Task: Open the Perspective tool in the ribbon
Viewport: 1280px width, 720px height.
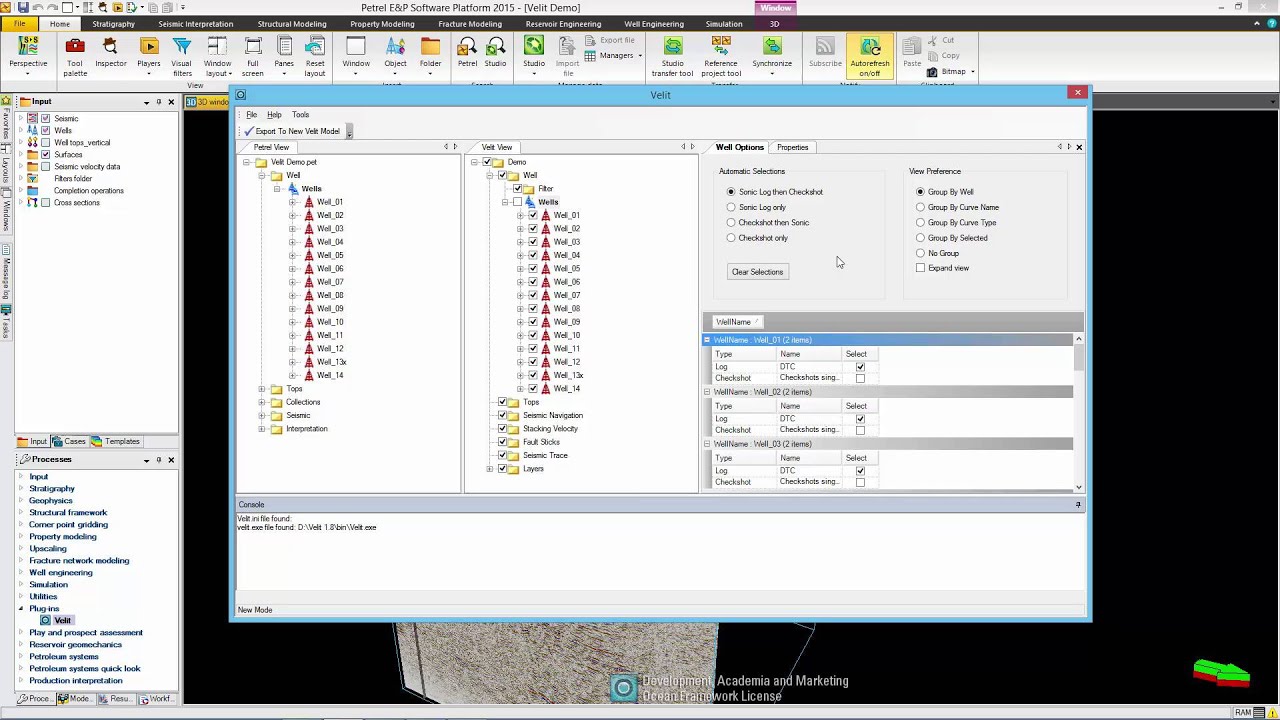Action: 28,54
